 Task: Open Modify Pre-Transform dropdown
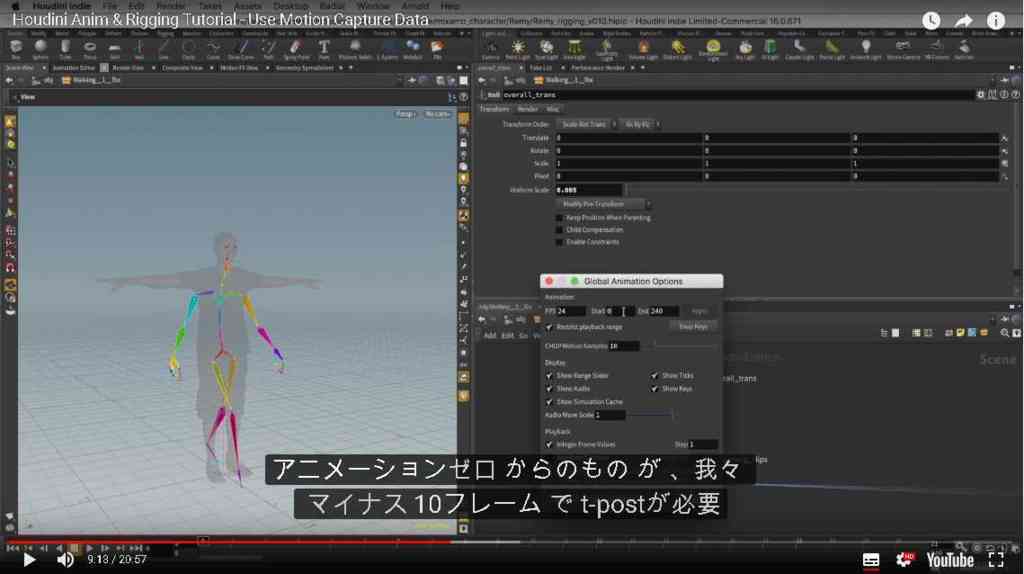click(x=605, y=204)
